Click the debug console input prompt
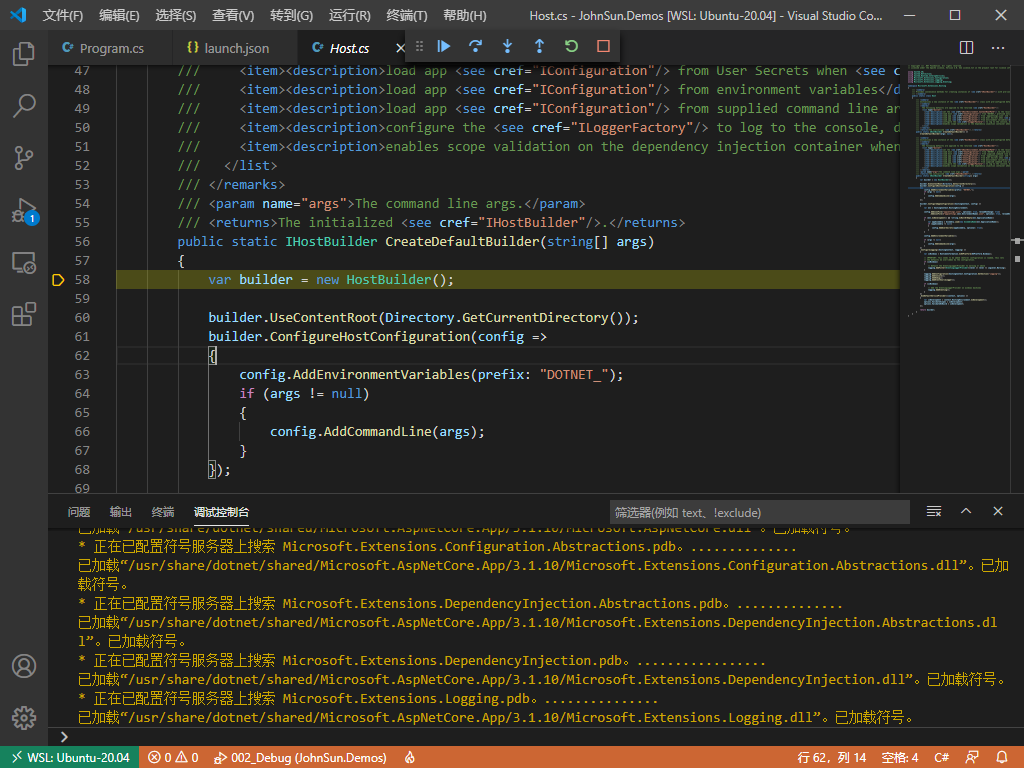 click(536, 737)
